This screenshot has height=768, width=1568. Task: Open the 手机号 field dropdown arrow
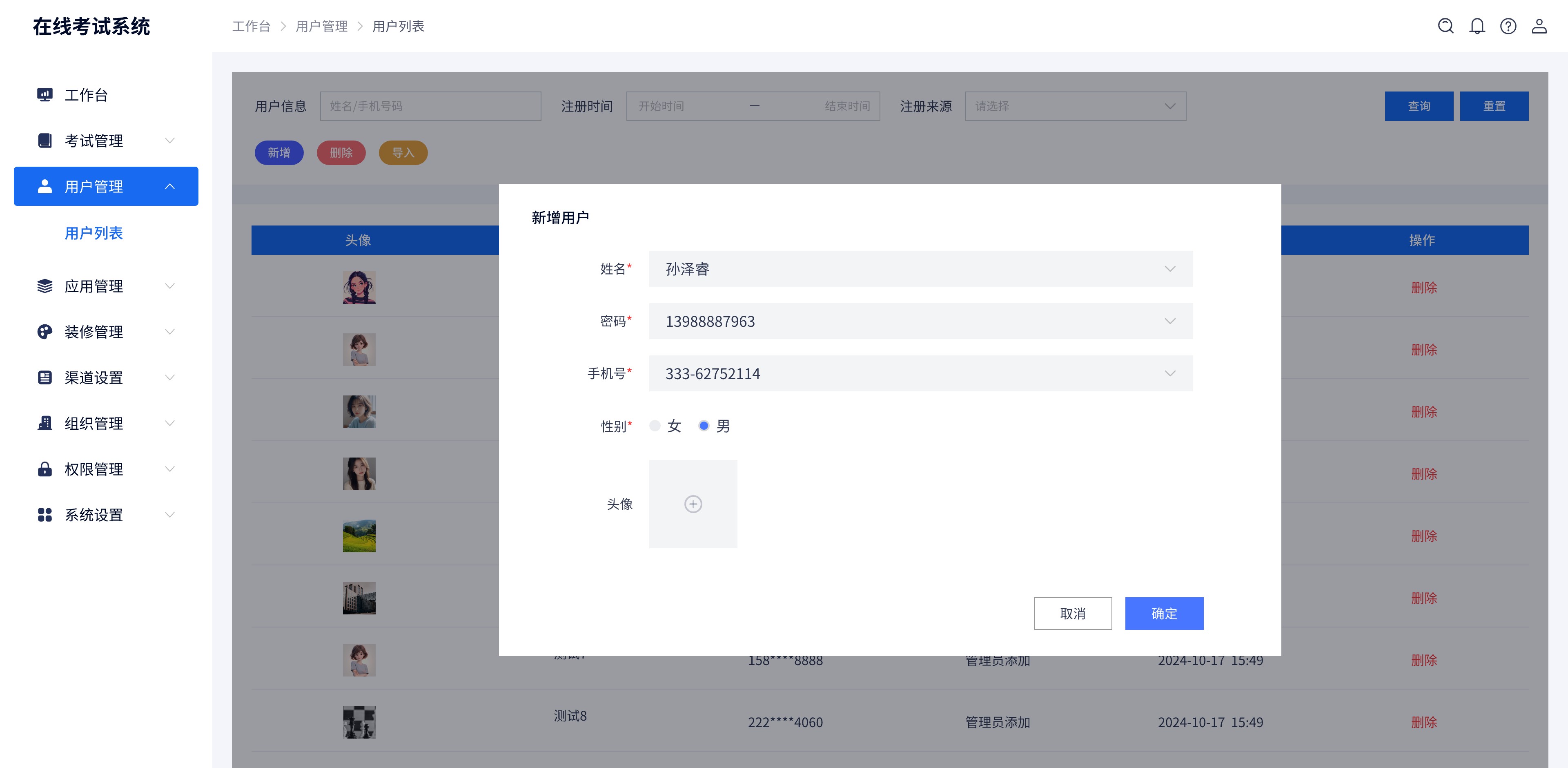[x=1169, y=373]
